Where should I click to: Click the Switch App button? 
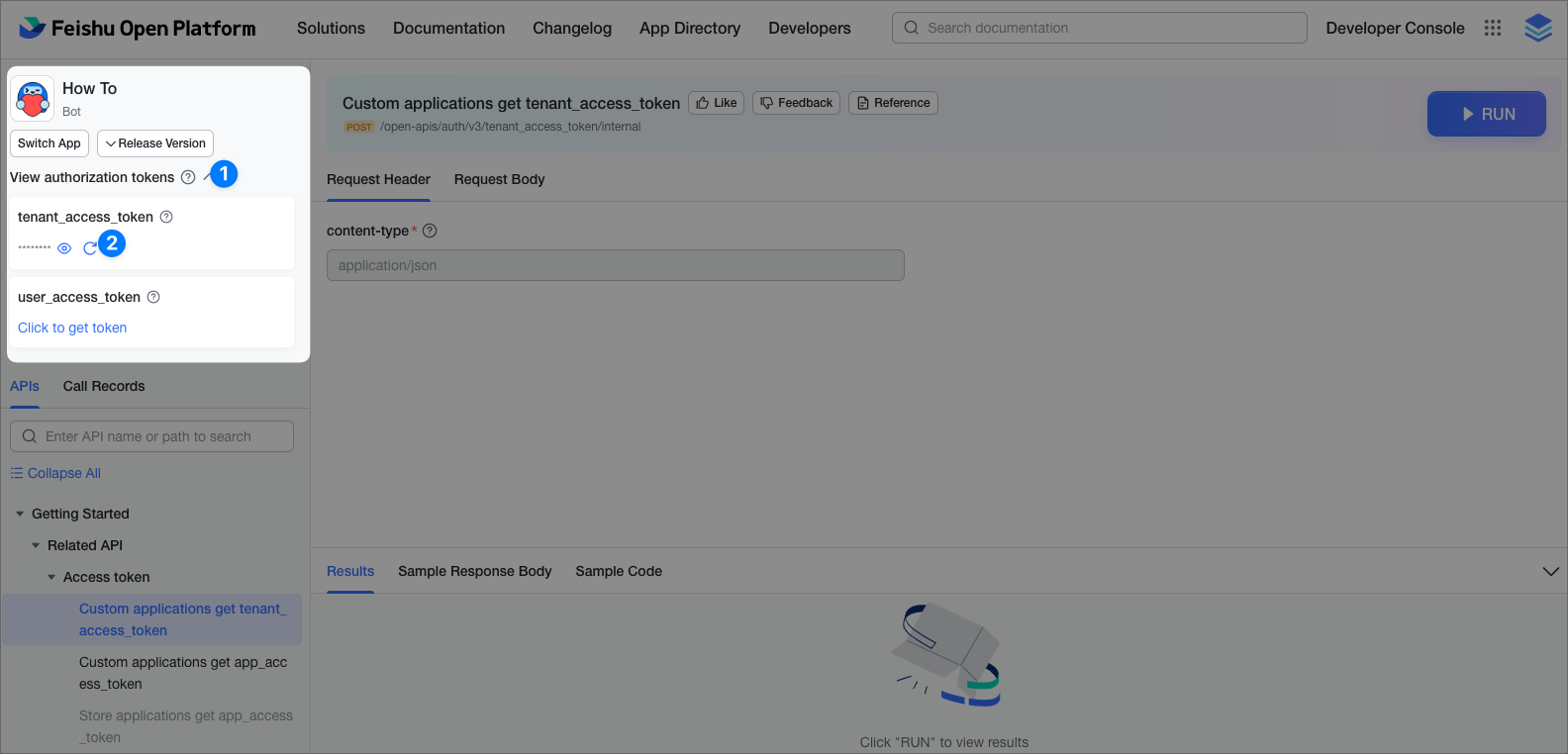tap(49, 143)
